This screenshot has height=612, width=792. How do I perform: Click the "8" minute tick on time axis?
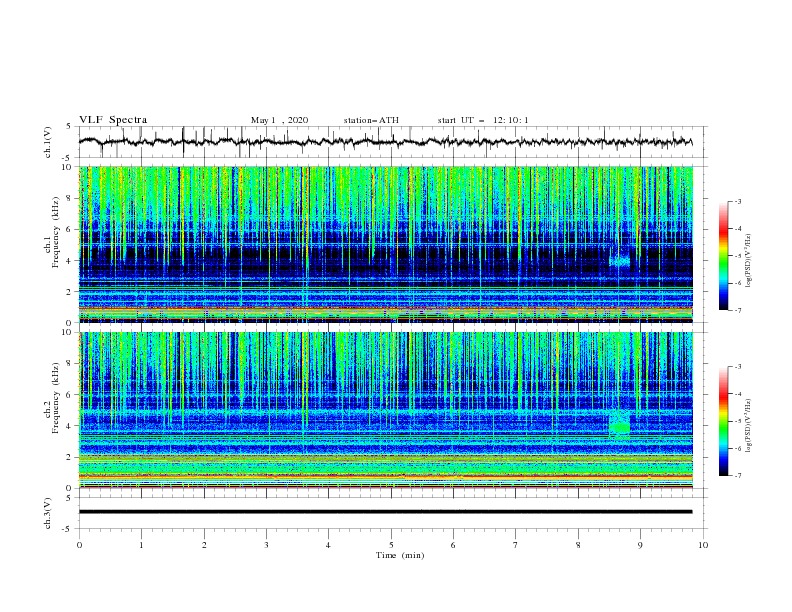coord(578,545)
